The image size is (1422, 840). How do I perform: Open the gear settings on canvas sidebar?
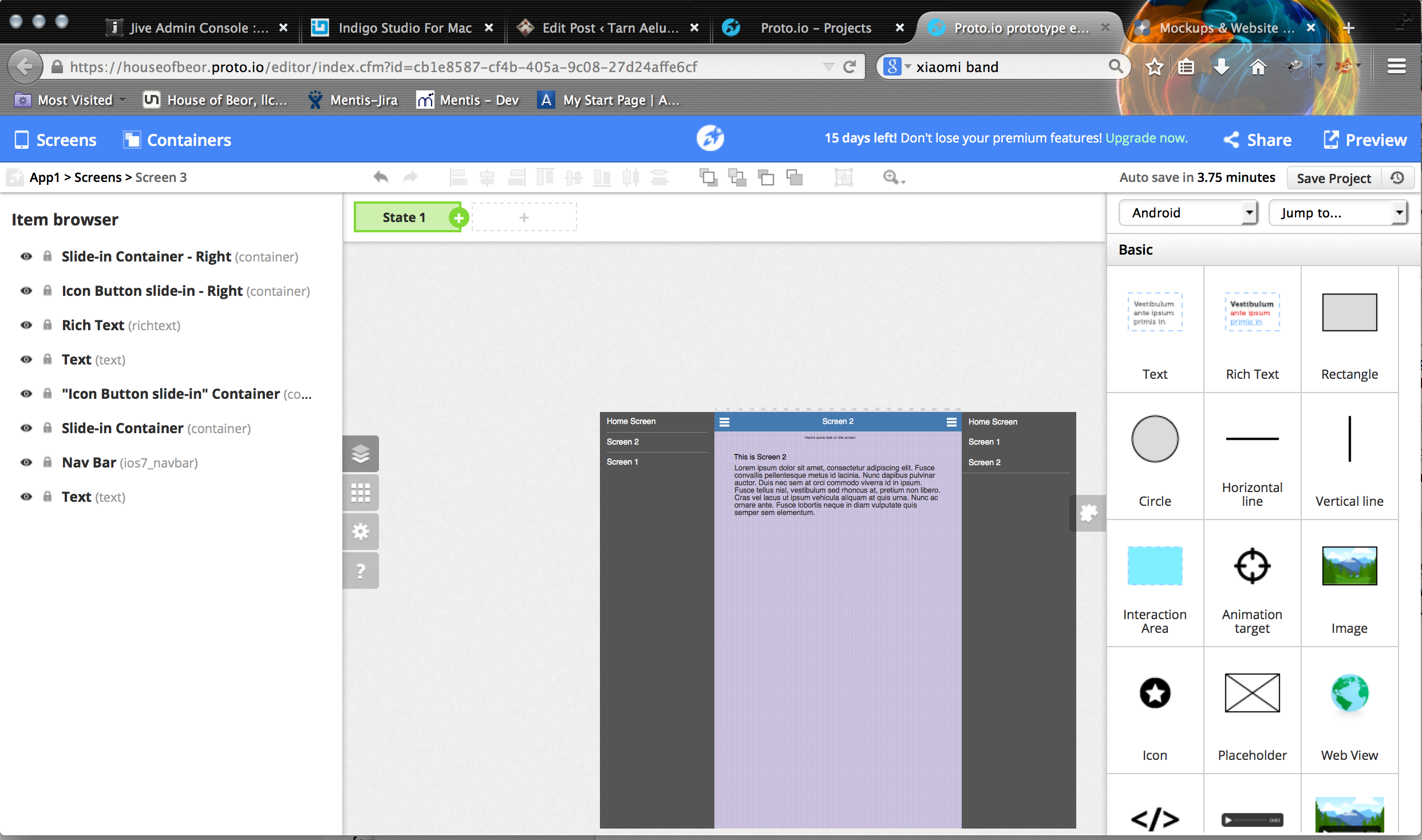[x=361, y=532]
